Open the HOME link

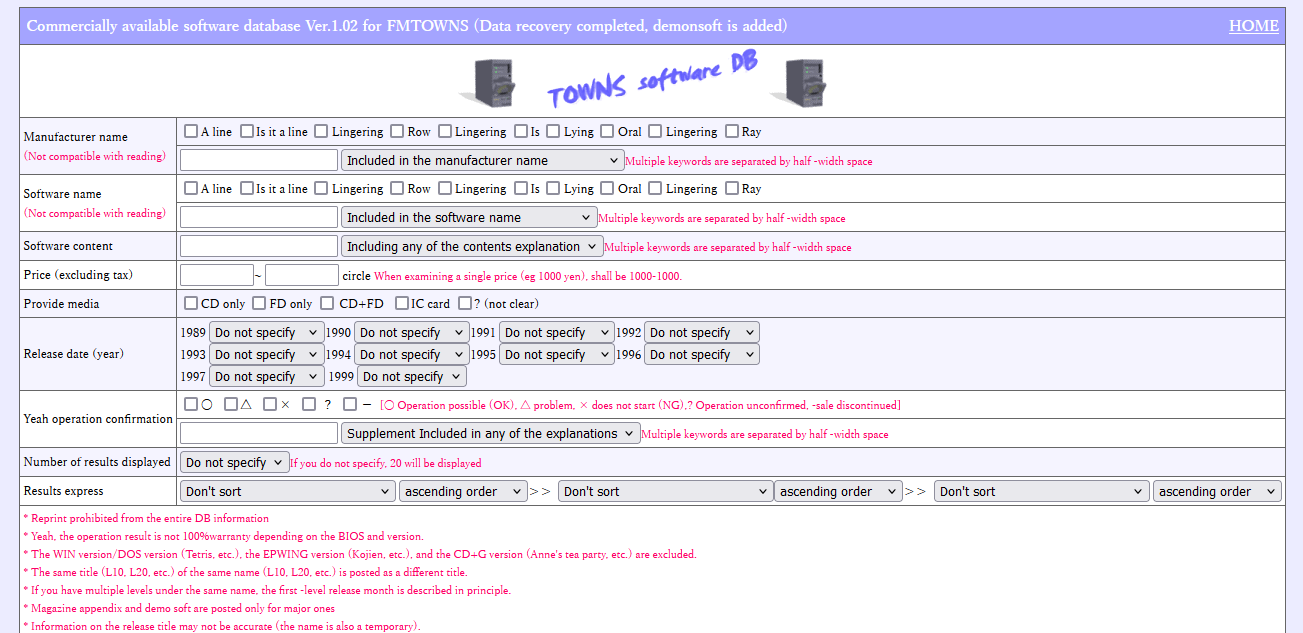1253,26
